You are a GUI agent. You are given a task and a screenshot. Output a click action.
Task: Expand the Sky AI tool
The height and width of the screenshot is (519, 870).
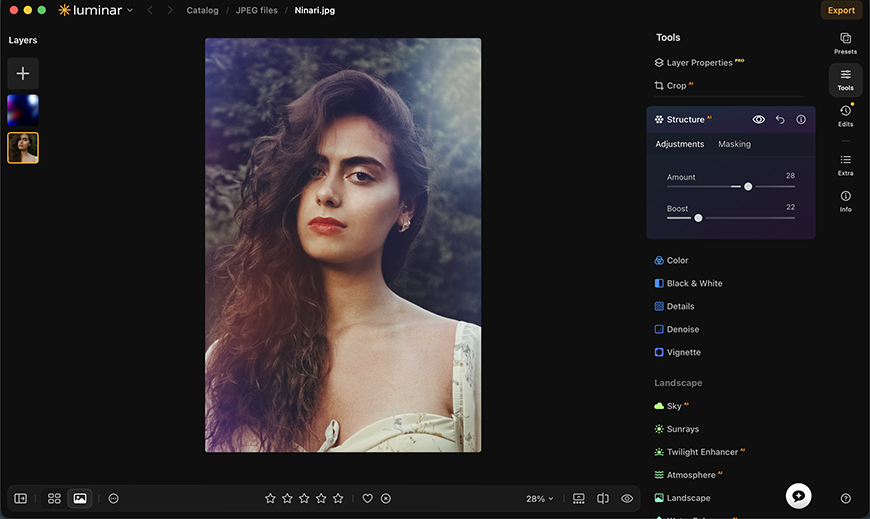click(671, 406)
